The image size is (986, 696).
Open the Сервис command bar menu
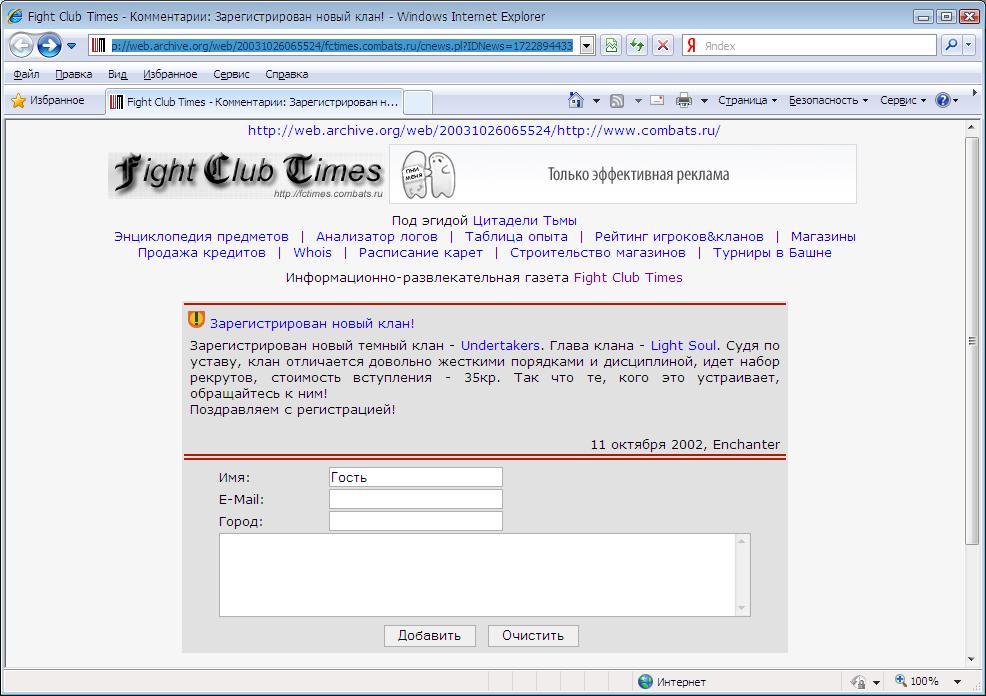[903, 101]
